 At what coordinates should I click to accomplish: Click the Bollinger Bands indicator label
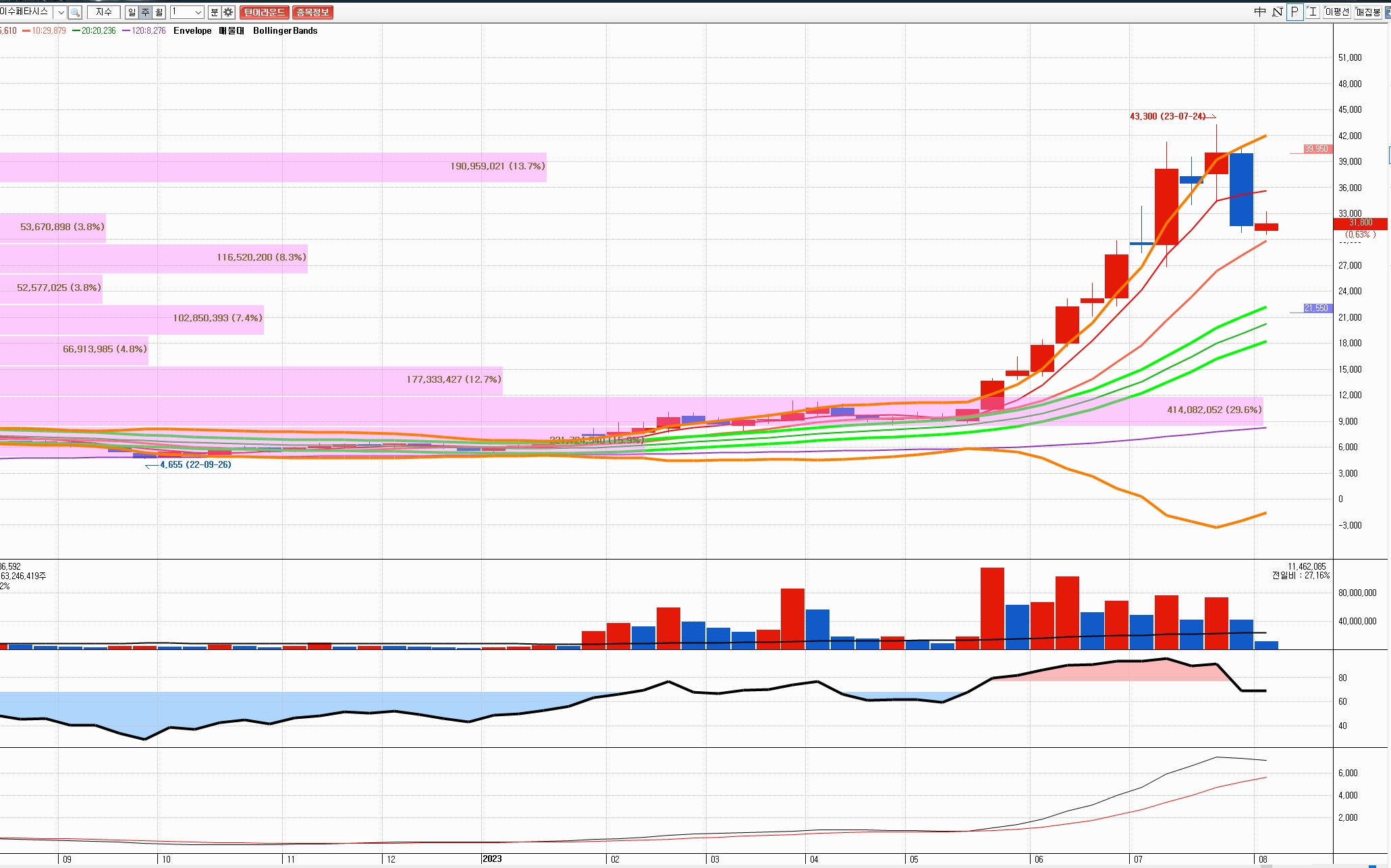(x=285, y=30)
